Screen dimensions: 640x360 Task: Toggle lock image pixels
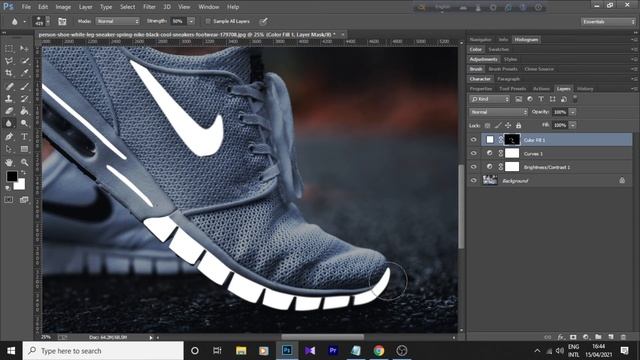coord(498,125)
